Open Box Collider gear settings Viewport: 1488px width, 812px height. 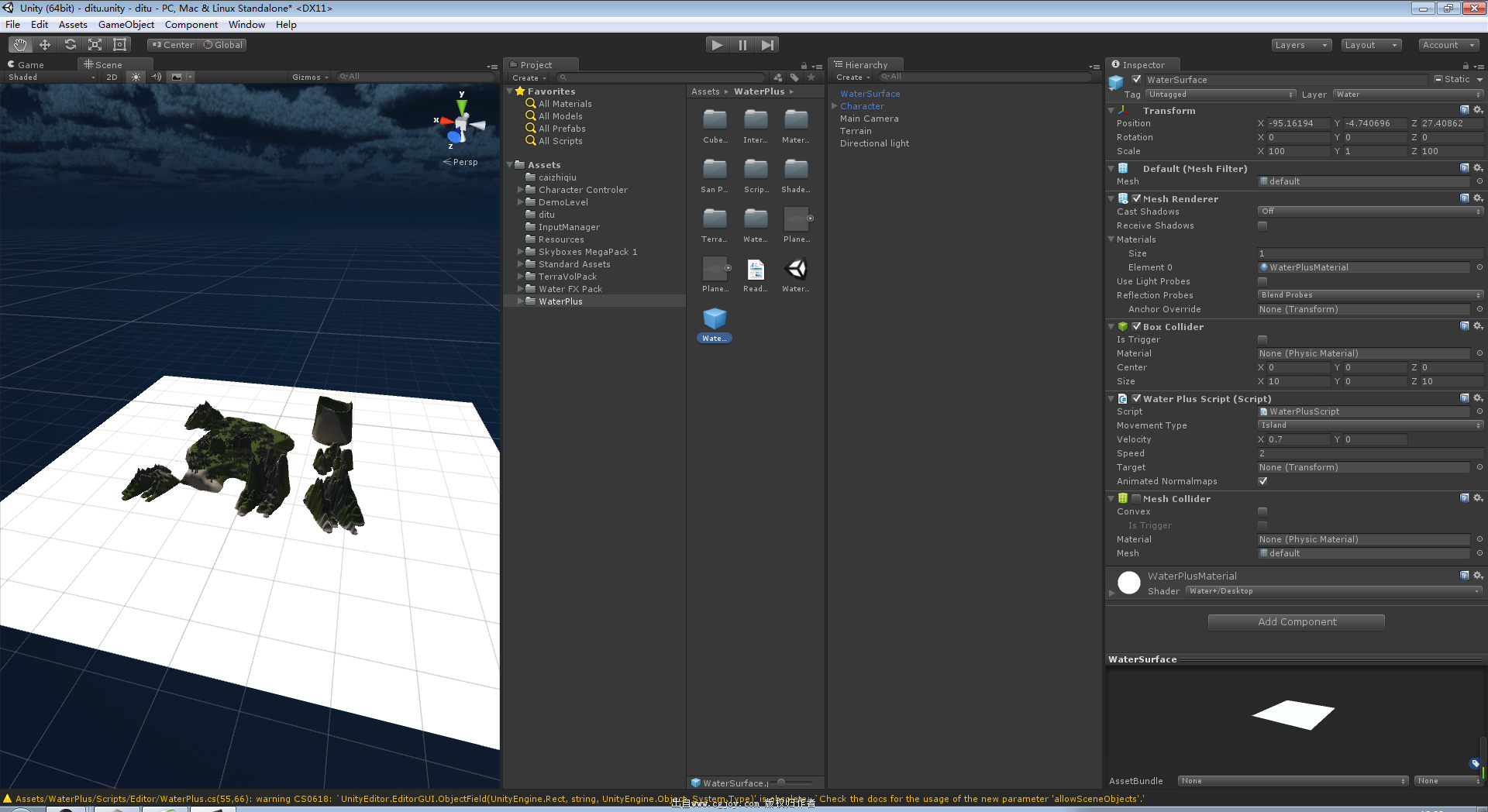tap(1478, 326)
